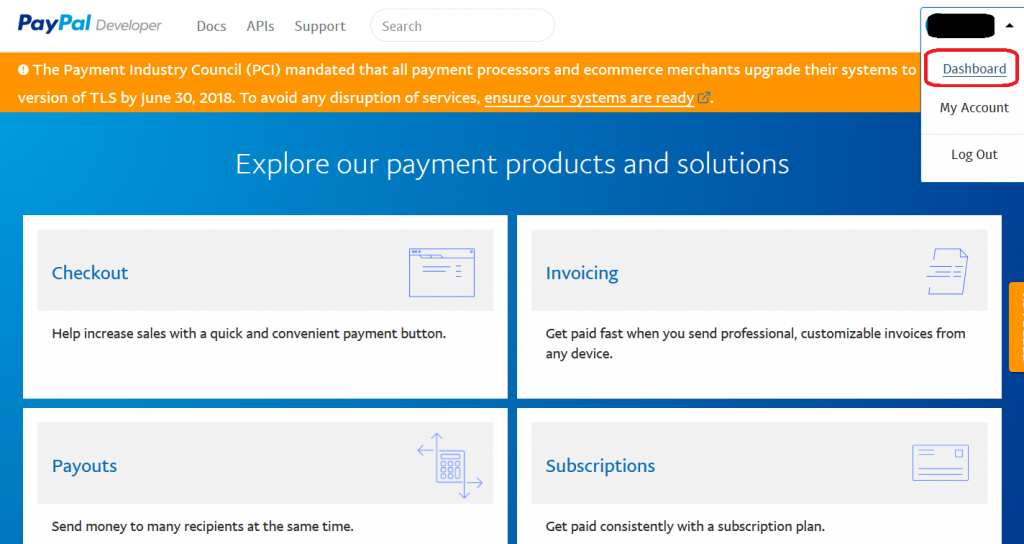Select Dashboard from account menu
This screenshot has width=1024, height=544.
974,68
